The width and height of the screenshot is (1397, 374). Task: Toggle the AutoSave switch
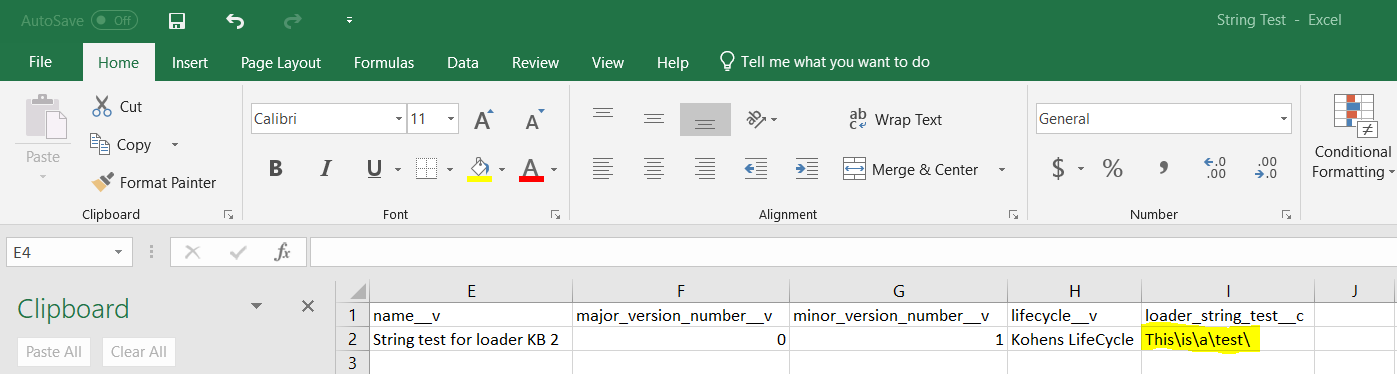[114, 20]
